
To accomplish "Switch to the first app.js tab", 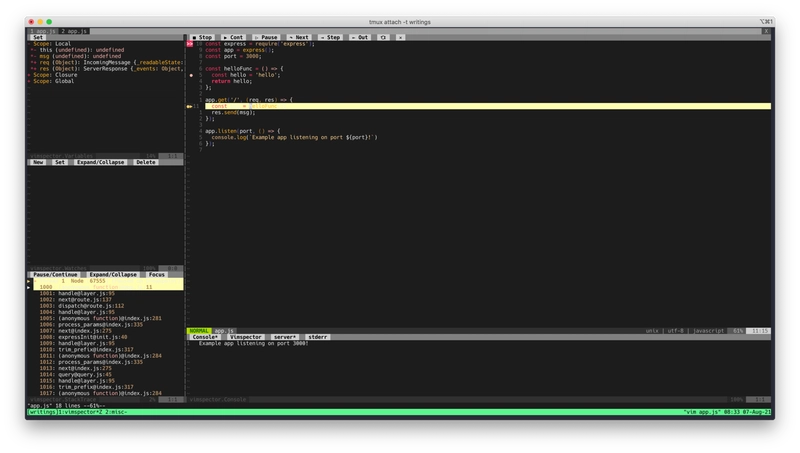I will point(43,31).
